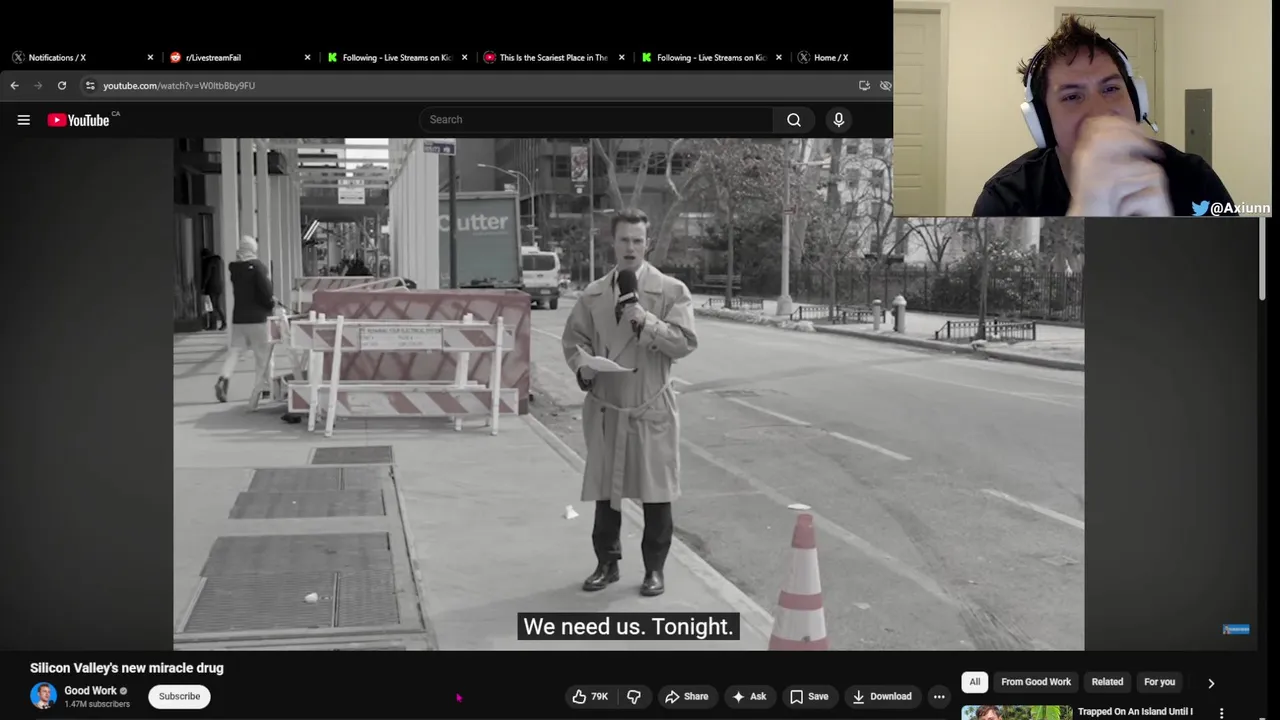
Task: Close the This Is the Scariest Place tab
Action: 621,58
